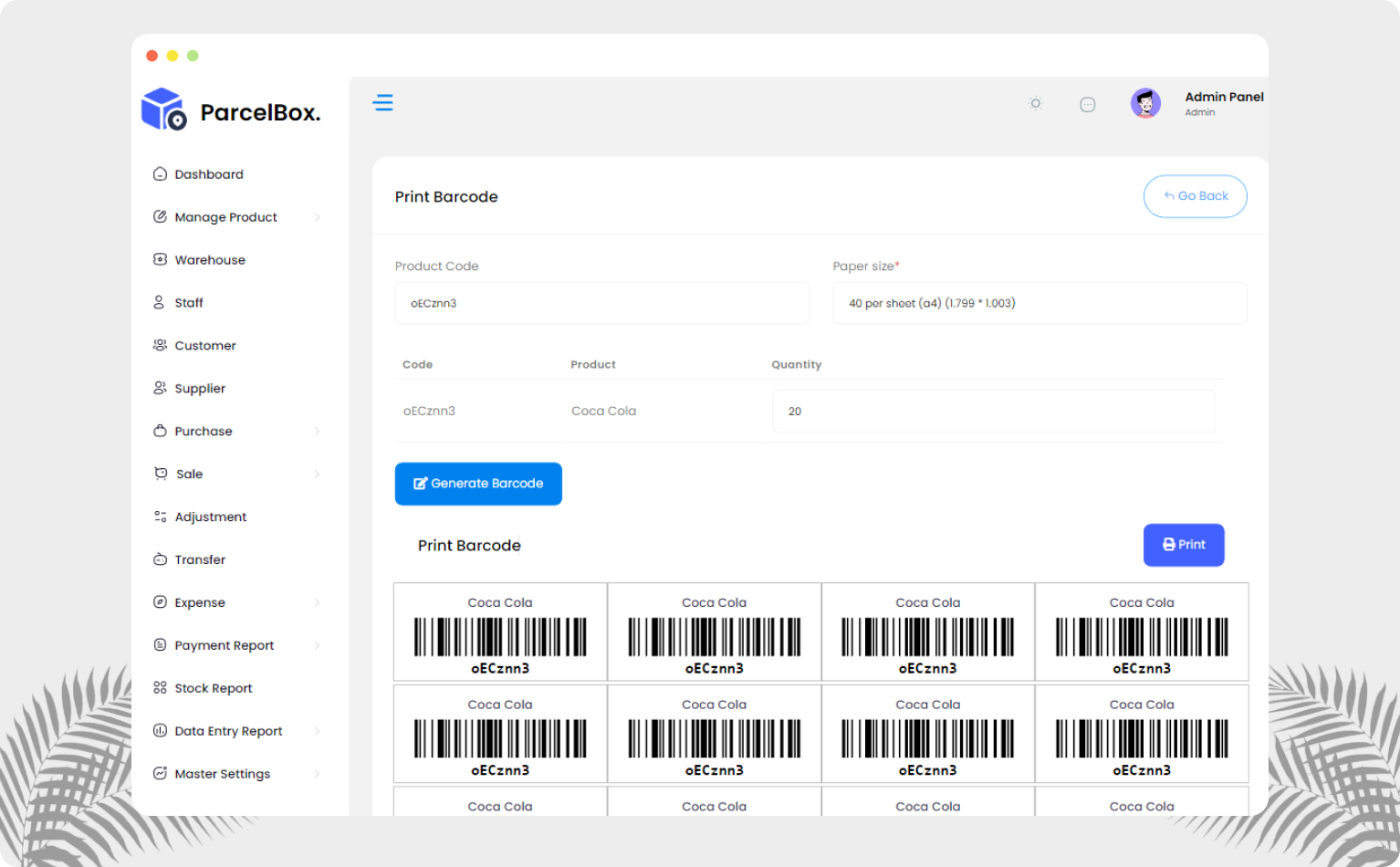
Task: Expand the Manage Product submenu
Action: (x=318, y=217)
